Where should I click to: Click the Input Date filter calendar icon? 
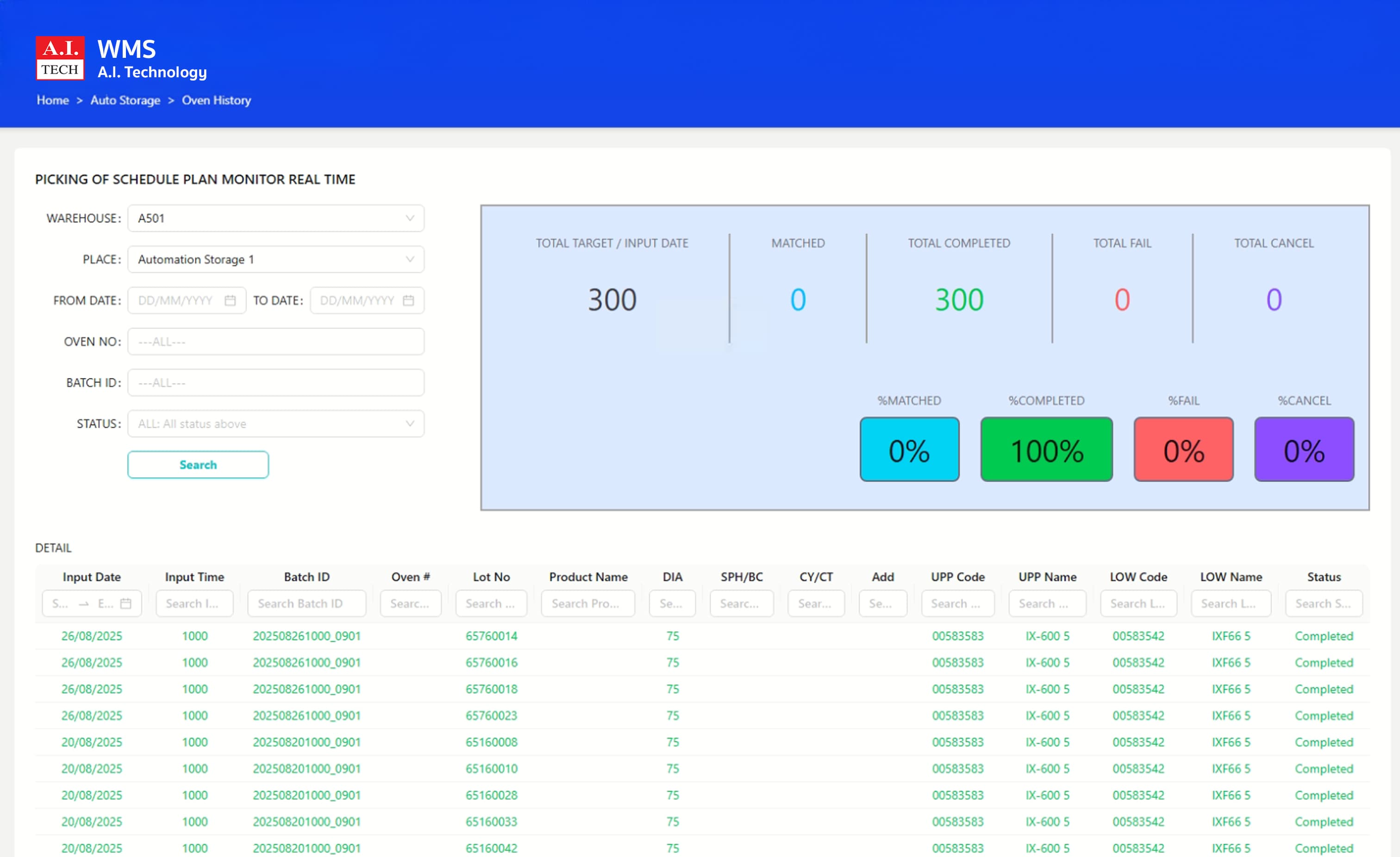pyautogui.click(x=126, y=603)
